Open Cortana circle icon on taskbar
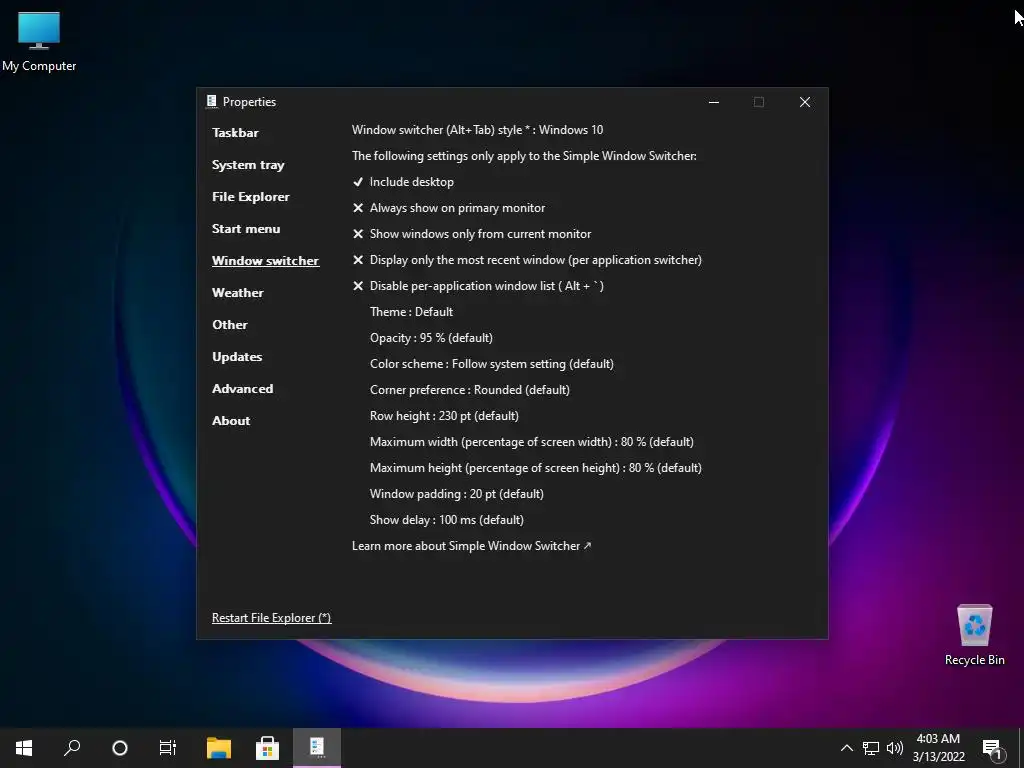Screen dimensions: 1024x768 point(120,748)
